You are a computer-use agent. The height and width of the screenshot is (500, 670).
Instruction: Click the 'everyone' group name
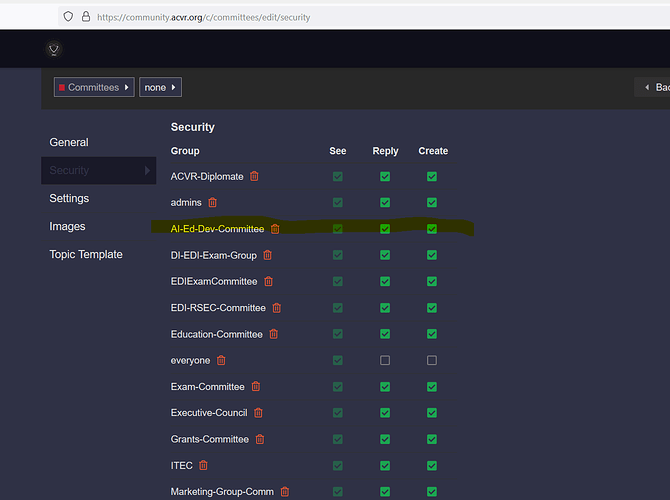tap(190, 361)
